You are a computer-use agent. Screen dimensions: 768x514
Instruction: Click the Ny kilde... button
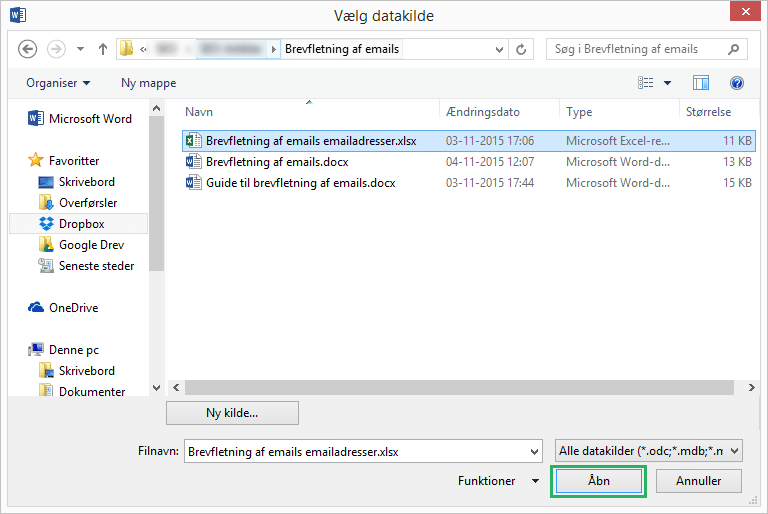point(232,413)
